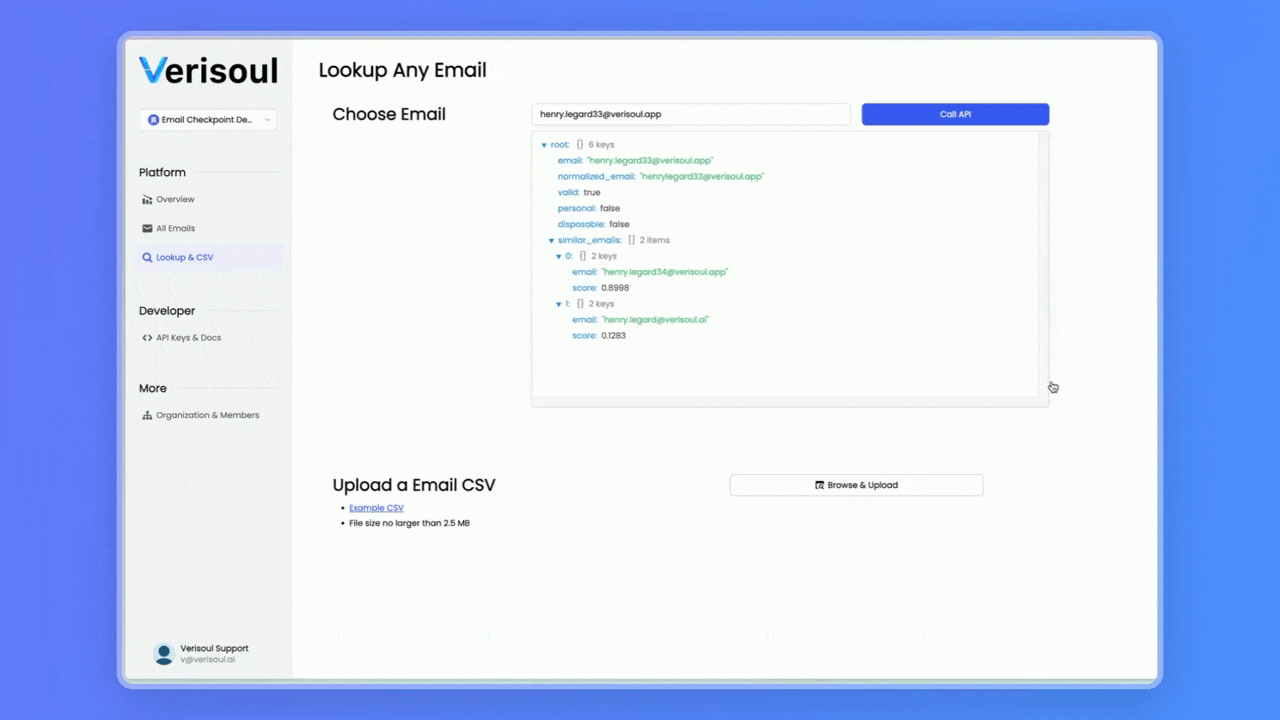This screenshot has height=720, width=1280.
Task: Go to API Keys & Docs
Action: coord(188,338)
